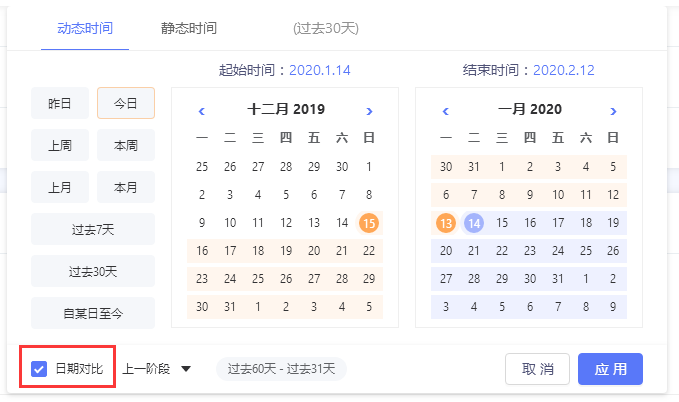Select orange highlighted day 15 in December
This screenshot has height=402, width=679.
pos(369,223)
